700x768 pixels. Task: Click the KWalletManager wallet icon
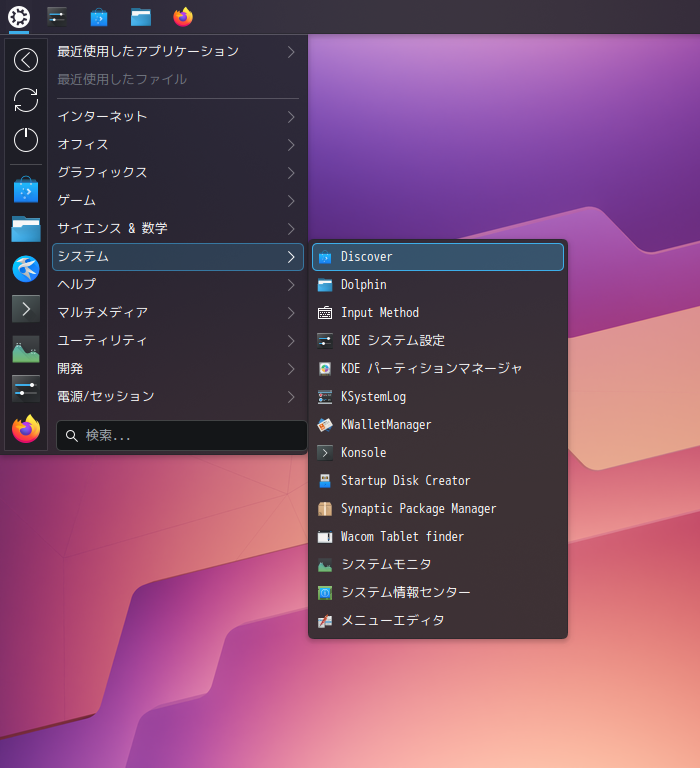tap(325, 425)
